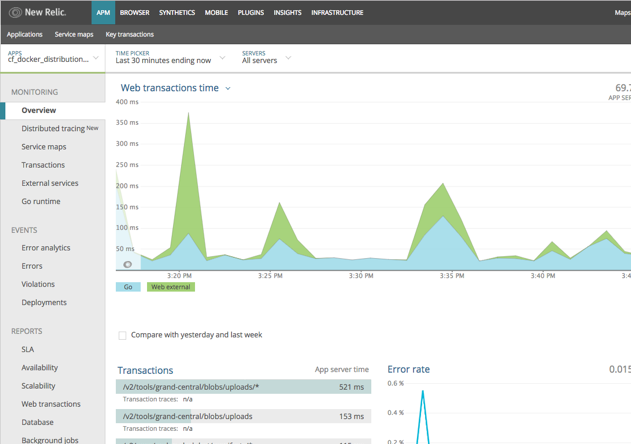This screenshot has height=444, width=631.
Task: Open the Web transactions report
Action: click(53, 404)
